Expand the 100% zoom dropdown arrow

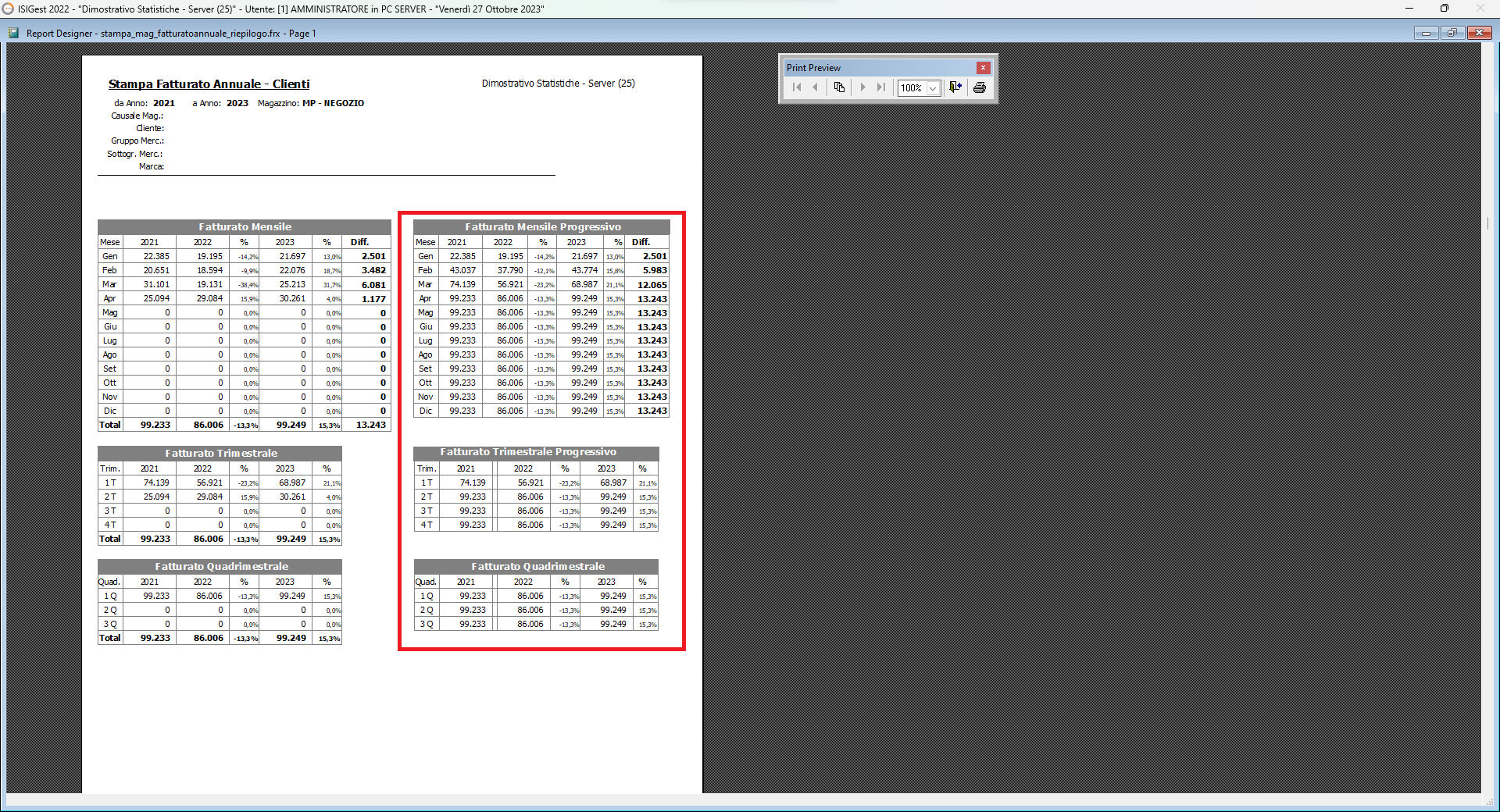click(x=933, y=88)
